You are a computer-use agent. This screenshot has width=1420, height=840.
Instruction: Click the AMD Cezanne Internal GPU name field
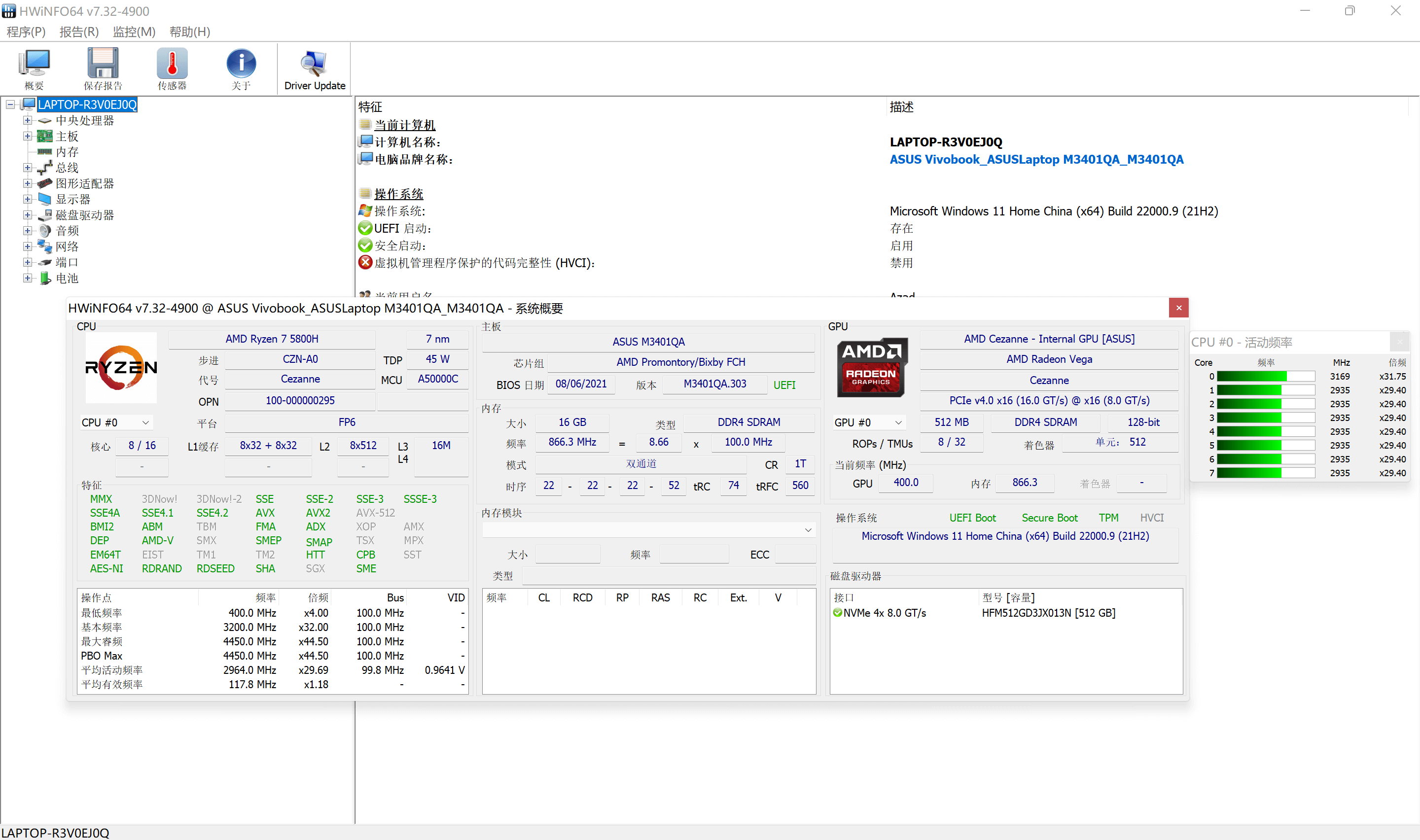coord(1049,339)
